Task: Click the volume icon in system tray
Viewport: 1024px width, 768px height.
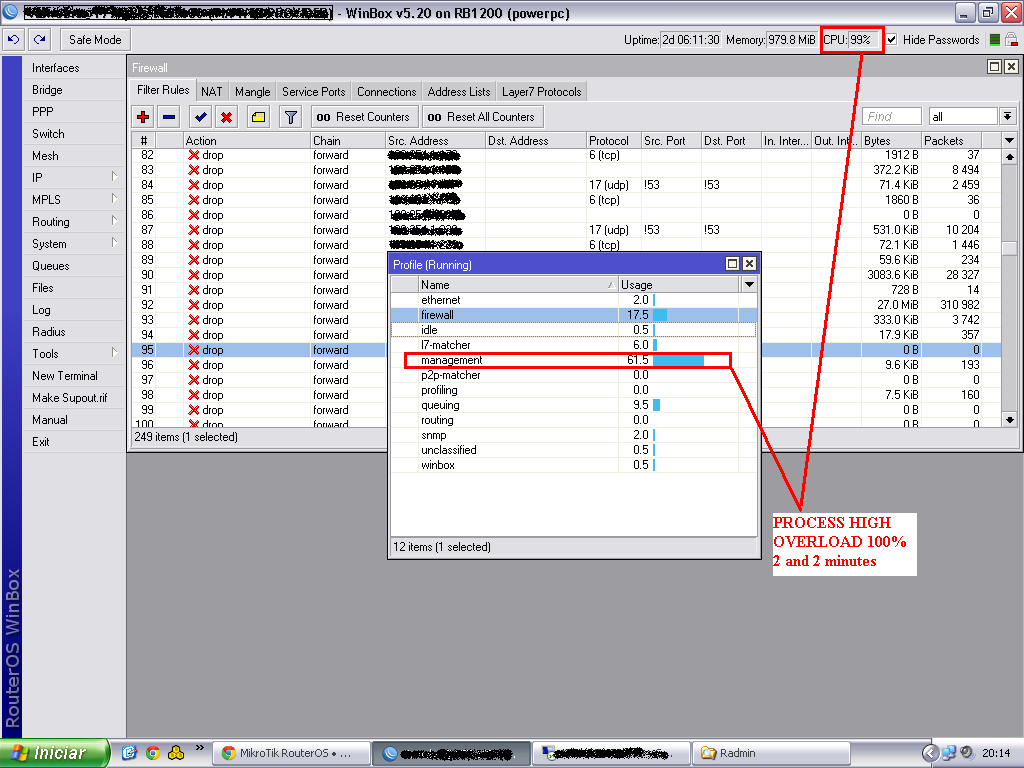Action: [x=967, y=753]
